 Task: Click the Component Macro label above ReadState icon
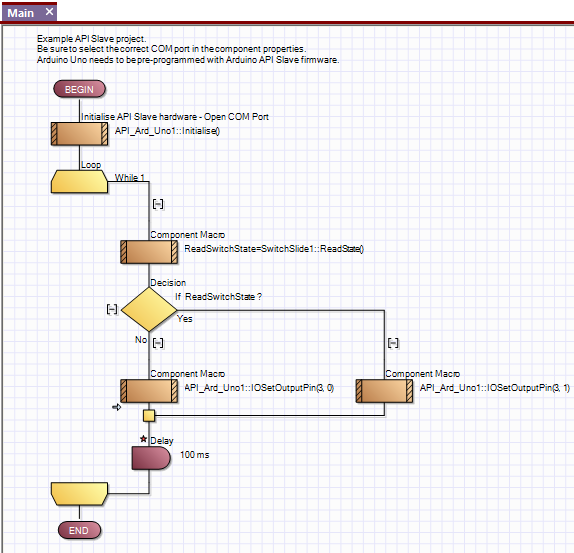(187, 235)
